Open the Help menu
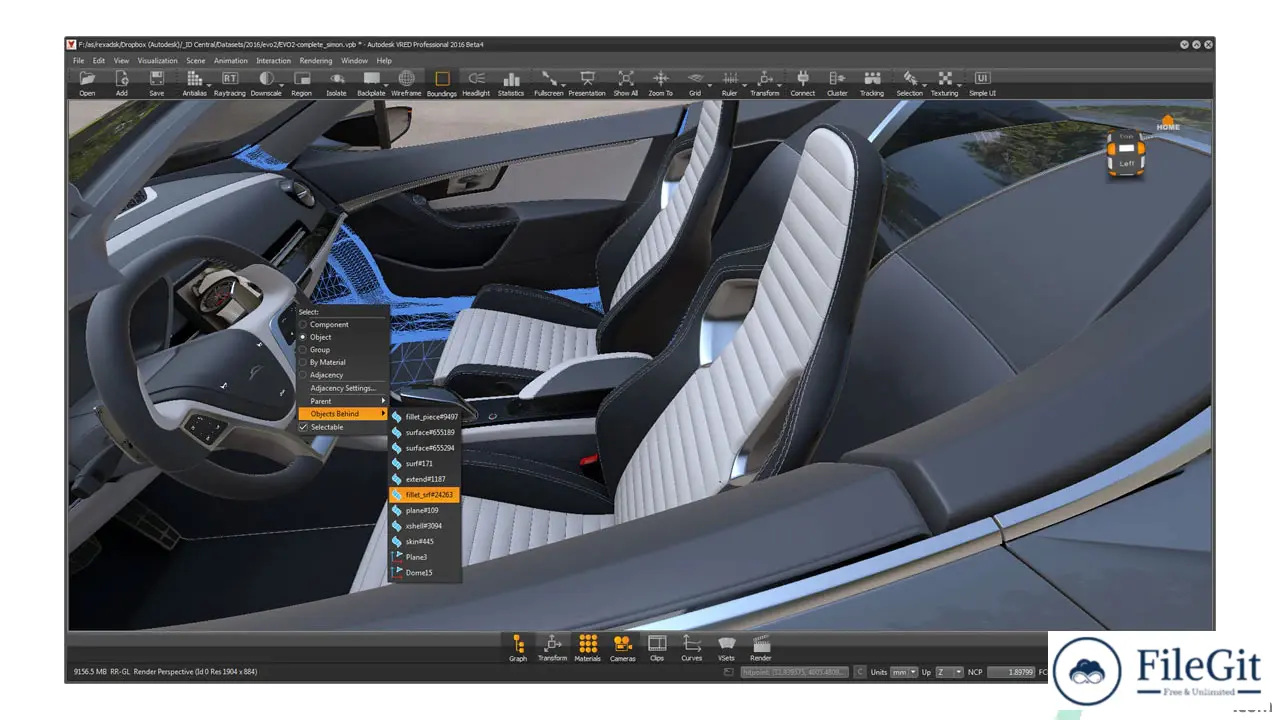The height and width of the screenshot is (720, 1280). click(384, 61)
